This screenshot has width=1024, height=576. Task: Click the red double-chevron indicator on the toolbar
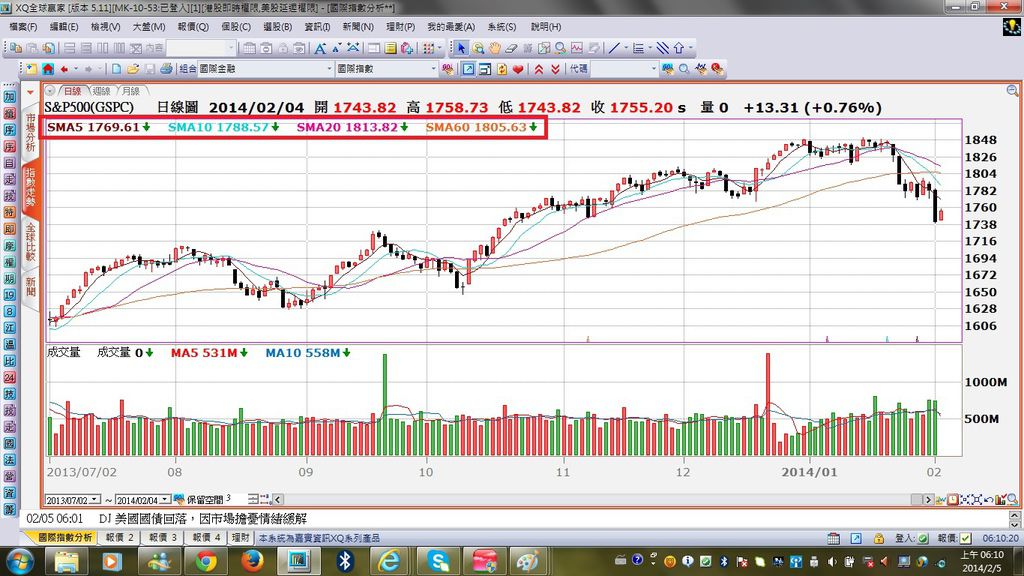540,70
